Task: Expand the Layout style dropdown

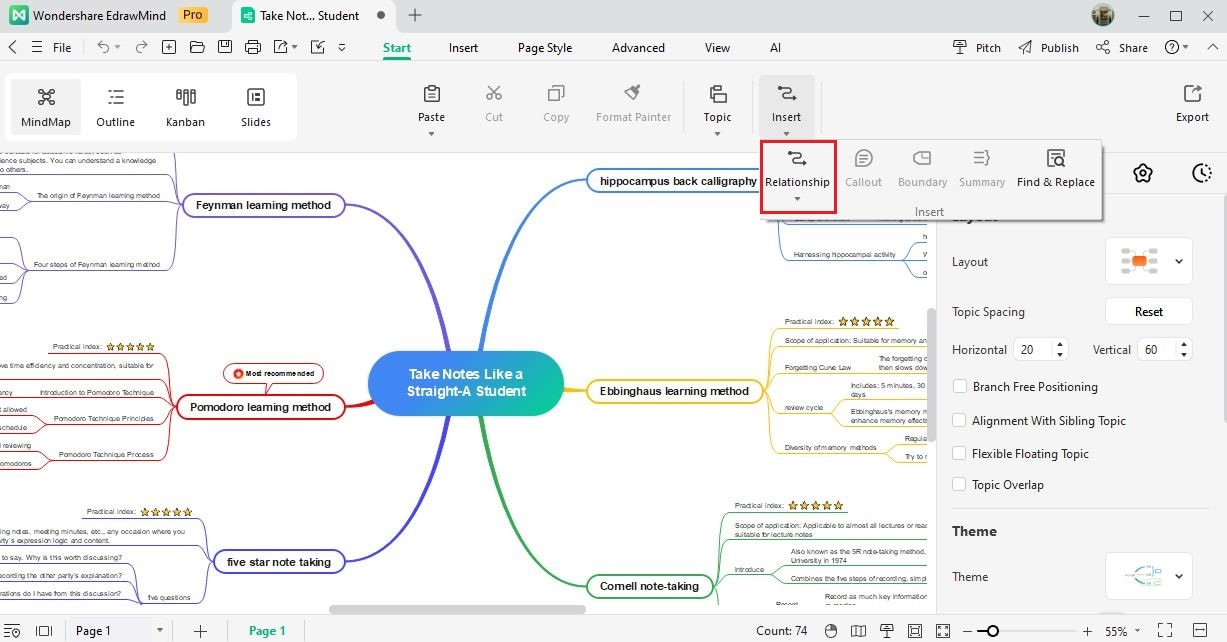Action: 1148,262
